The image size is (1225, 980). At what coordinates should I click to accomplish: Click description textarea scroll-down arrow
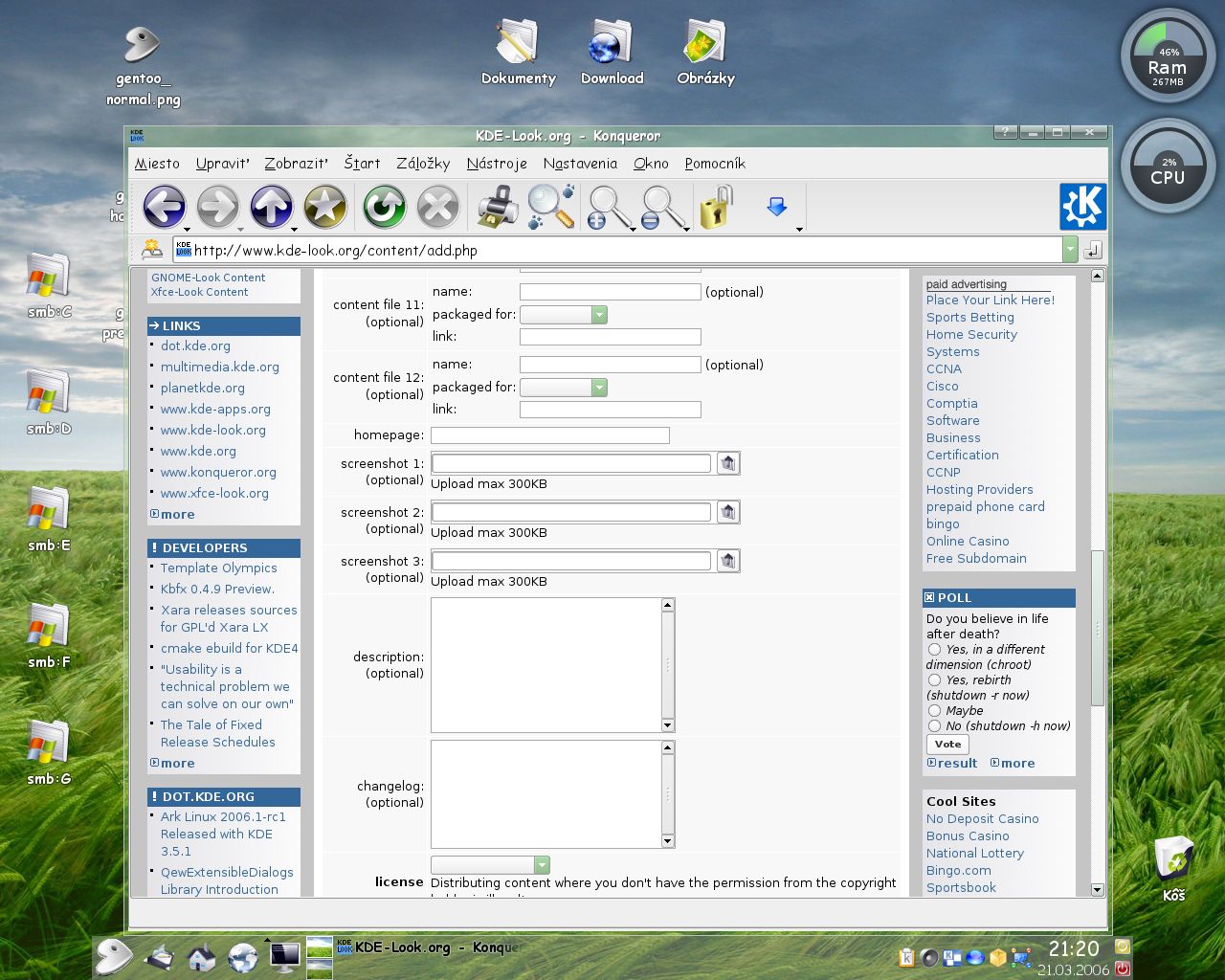tap(668, 725)
